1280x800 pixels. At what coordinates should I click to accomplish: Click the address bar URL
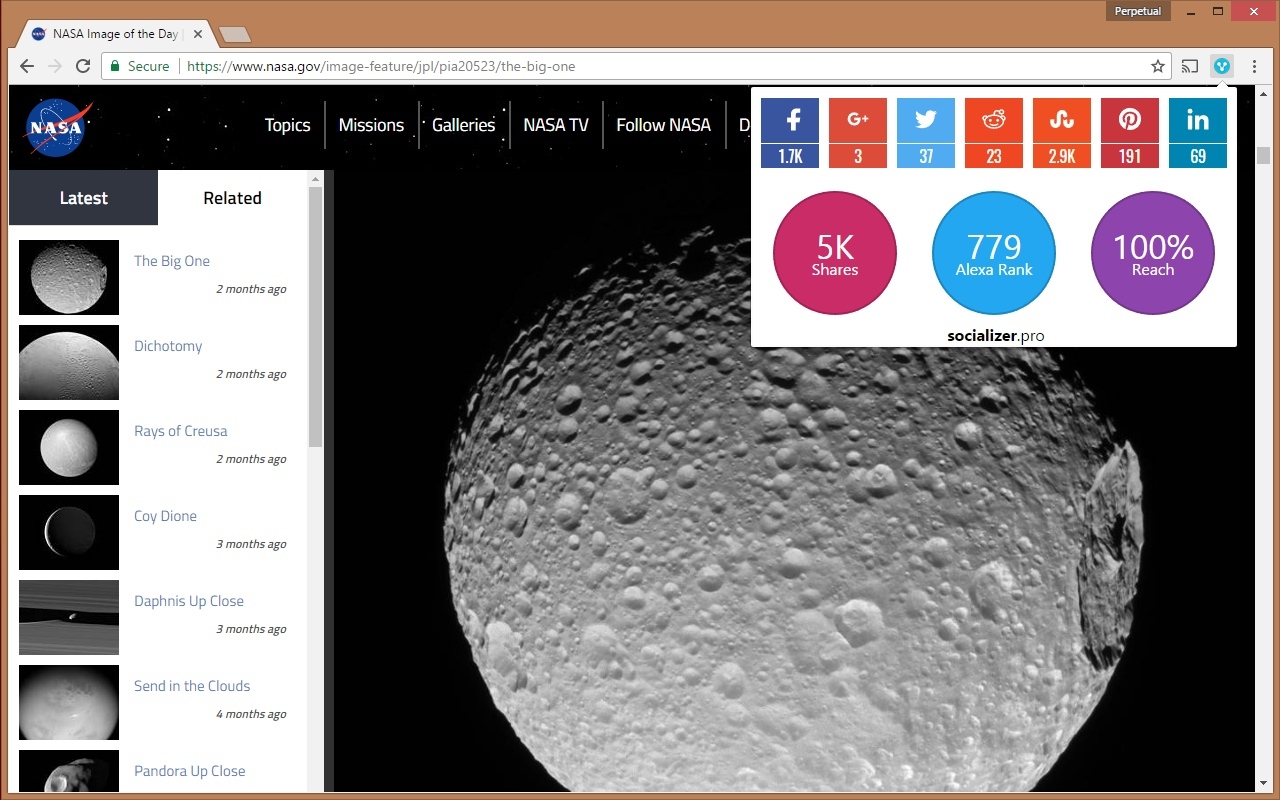381,66
